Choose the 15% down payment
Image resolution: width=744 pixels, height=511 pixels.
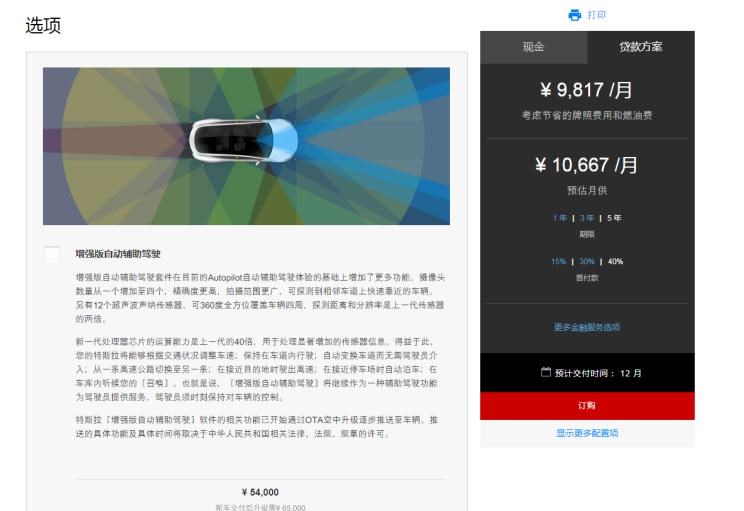pyautogui.click(x=558, y=261)
